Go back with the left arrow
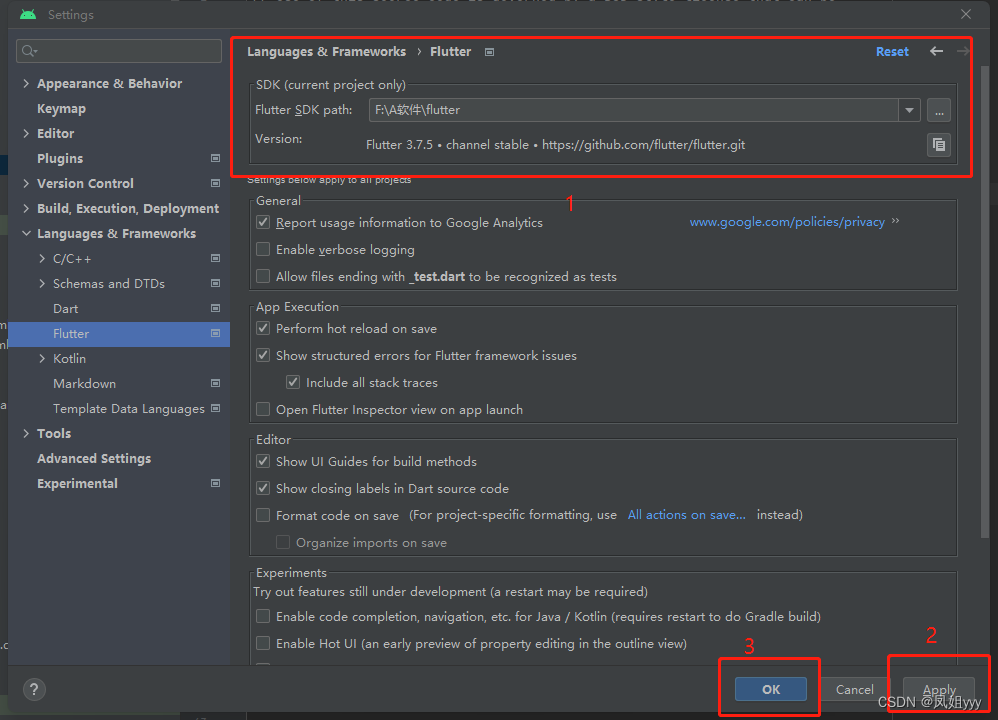Image resolution: width=998 pixels, height=720 pixels. click(936, 51)
